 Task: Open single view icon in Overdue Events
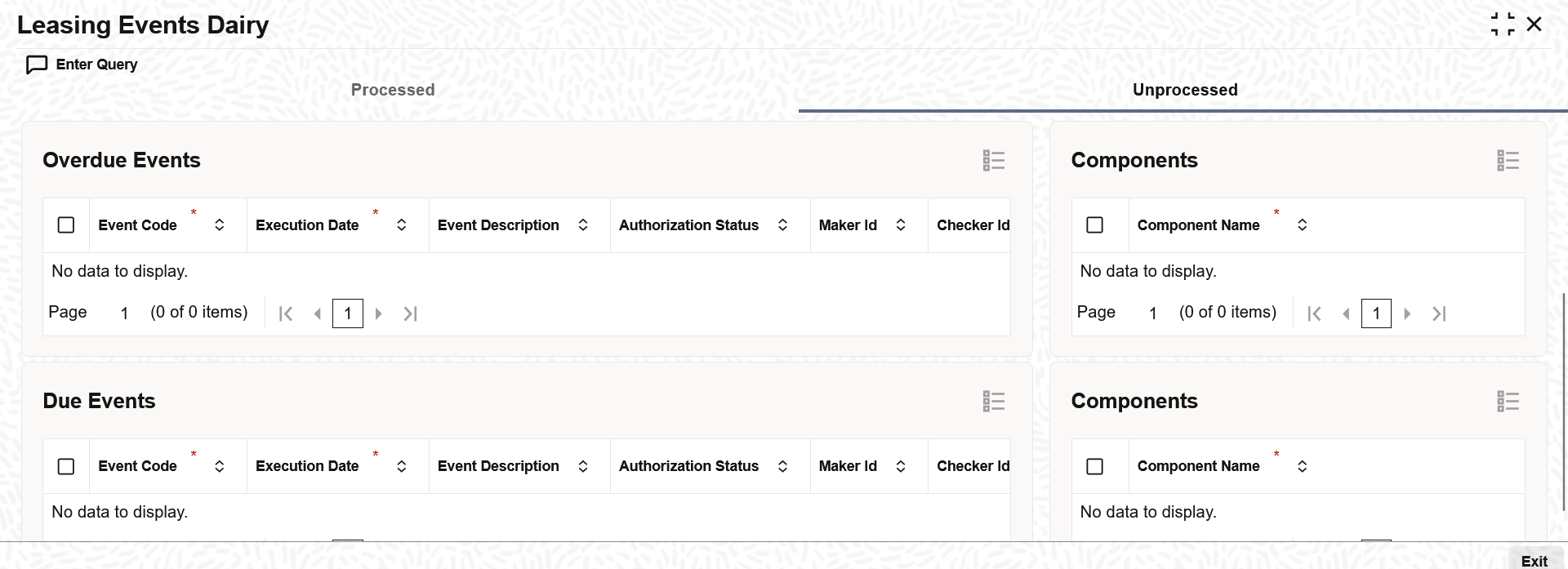(993, 161)
